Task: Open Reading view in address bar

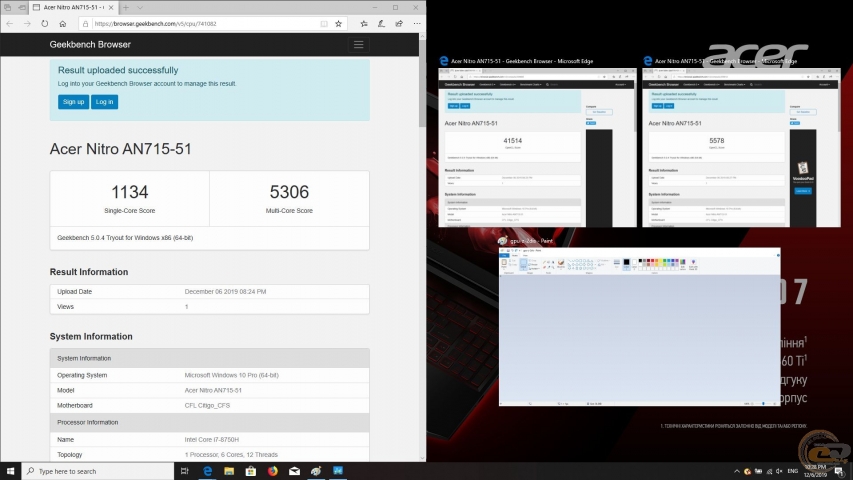Action: click(324, 24)
